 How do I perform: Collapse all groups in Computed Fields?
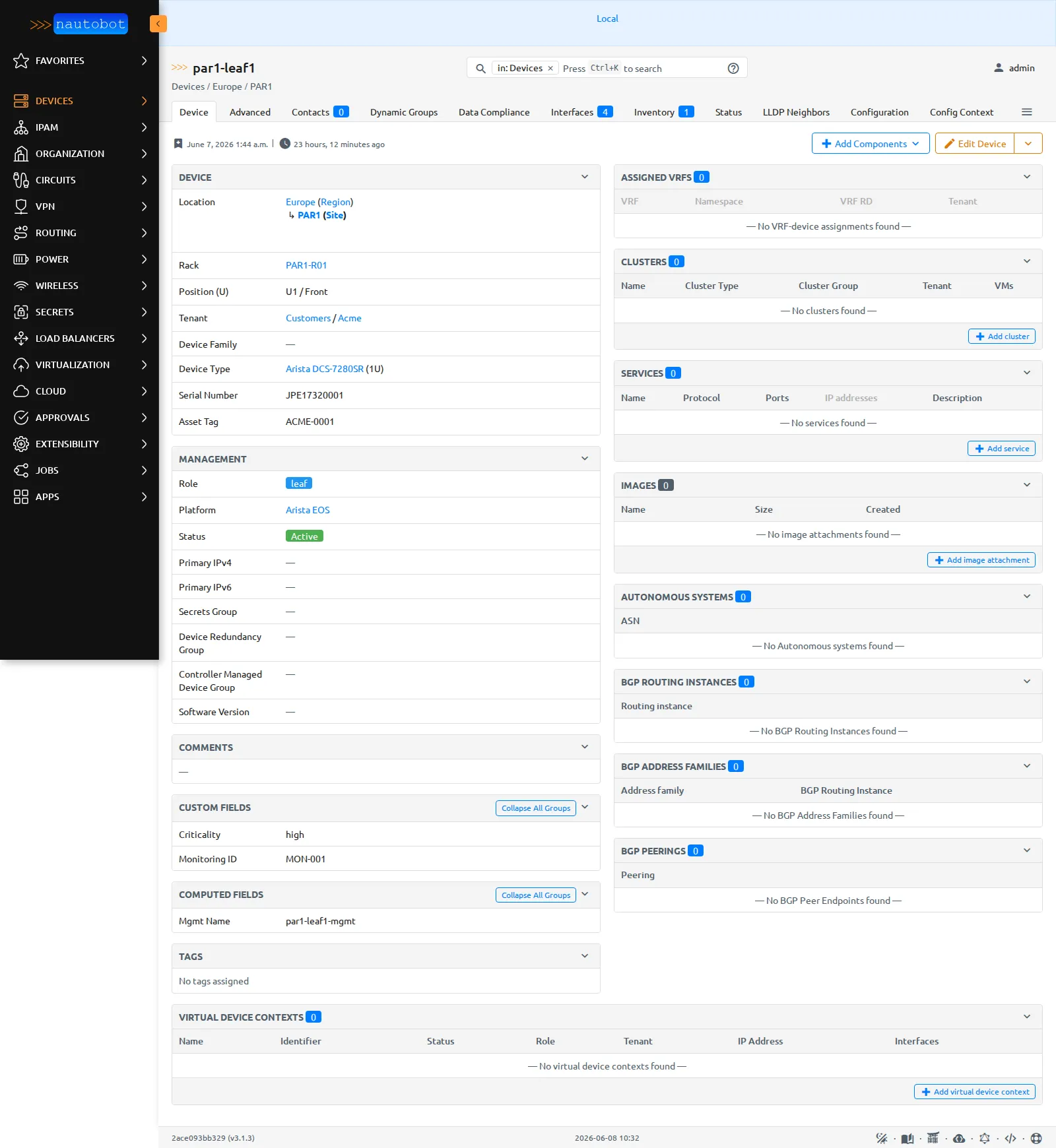point(536,895)
